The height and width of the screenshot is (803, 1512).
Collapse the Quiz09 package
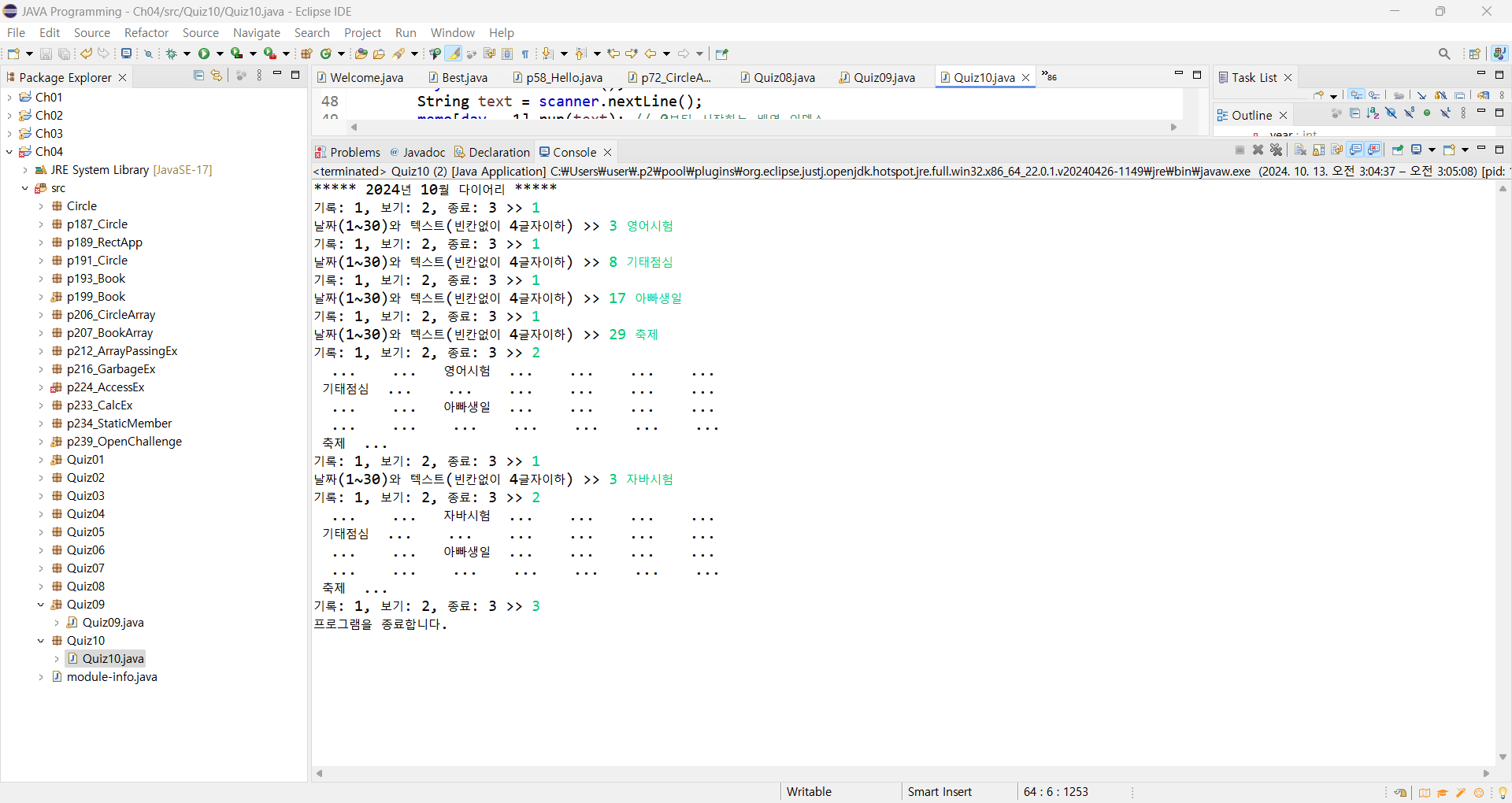click(x=41, y=605)
